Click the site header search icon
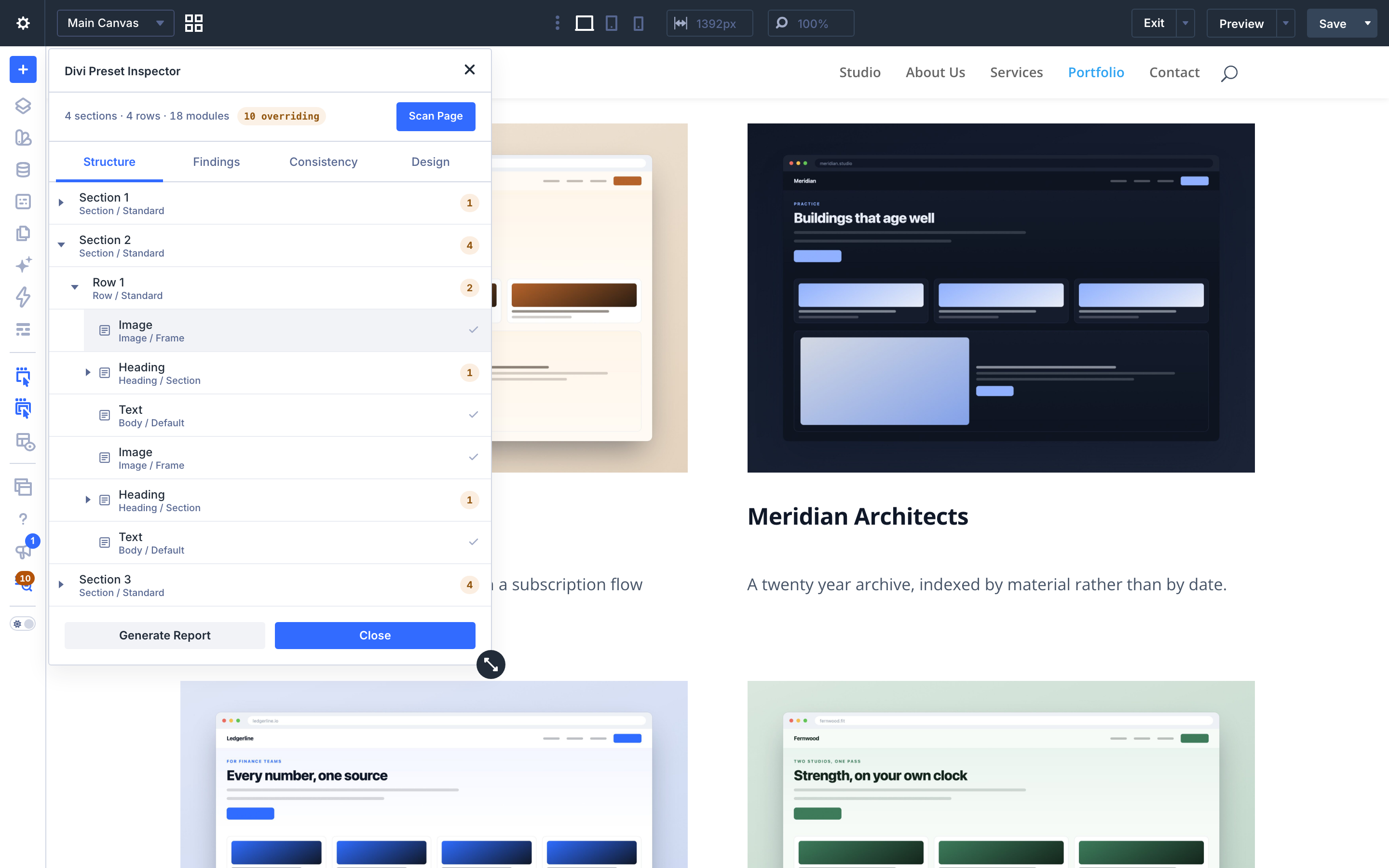This screenshot has width=1389, height=868. [1229, 73]
